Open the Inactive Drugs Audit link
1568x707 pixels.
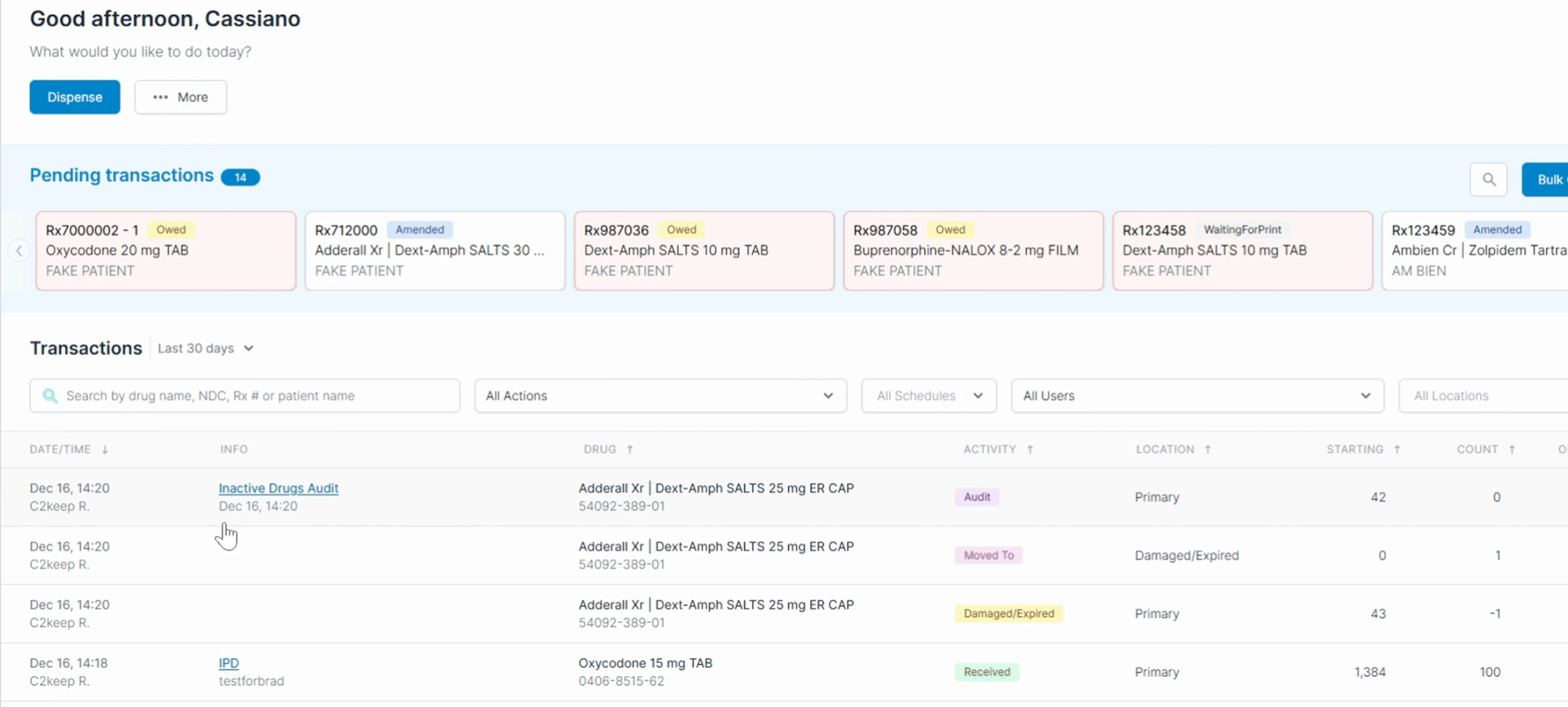(278, 488)
